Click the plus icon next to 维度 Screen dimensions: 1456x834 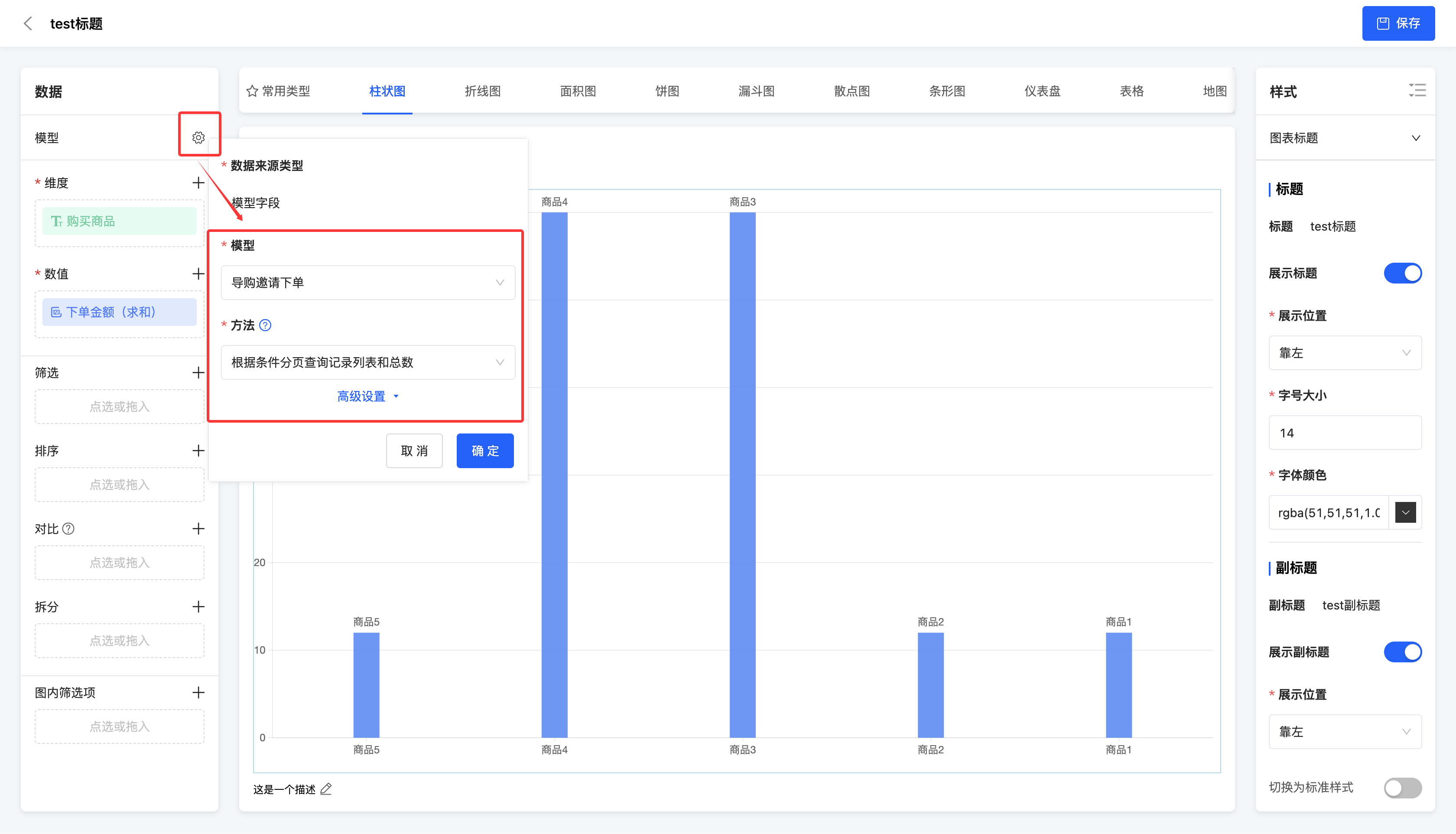point(198,183)
